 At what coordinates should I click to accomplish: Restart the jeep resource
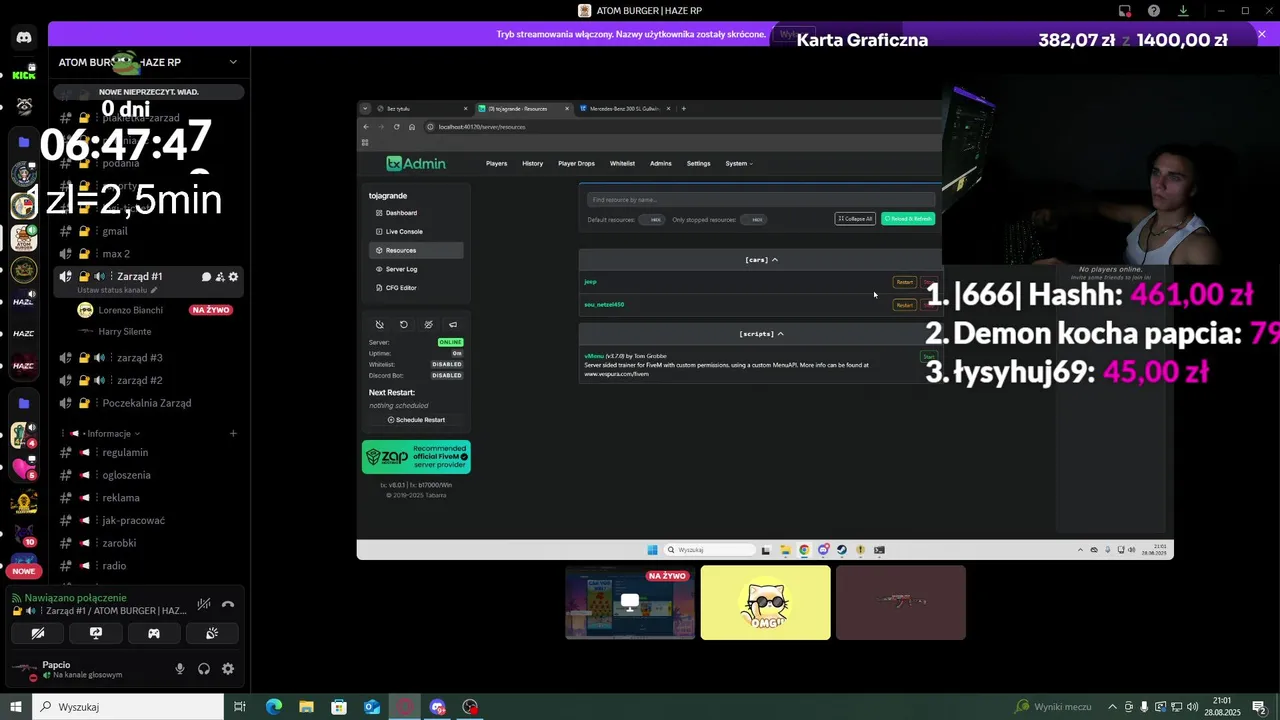(904, 282)
